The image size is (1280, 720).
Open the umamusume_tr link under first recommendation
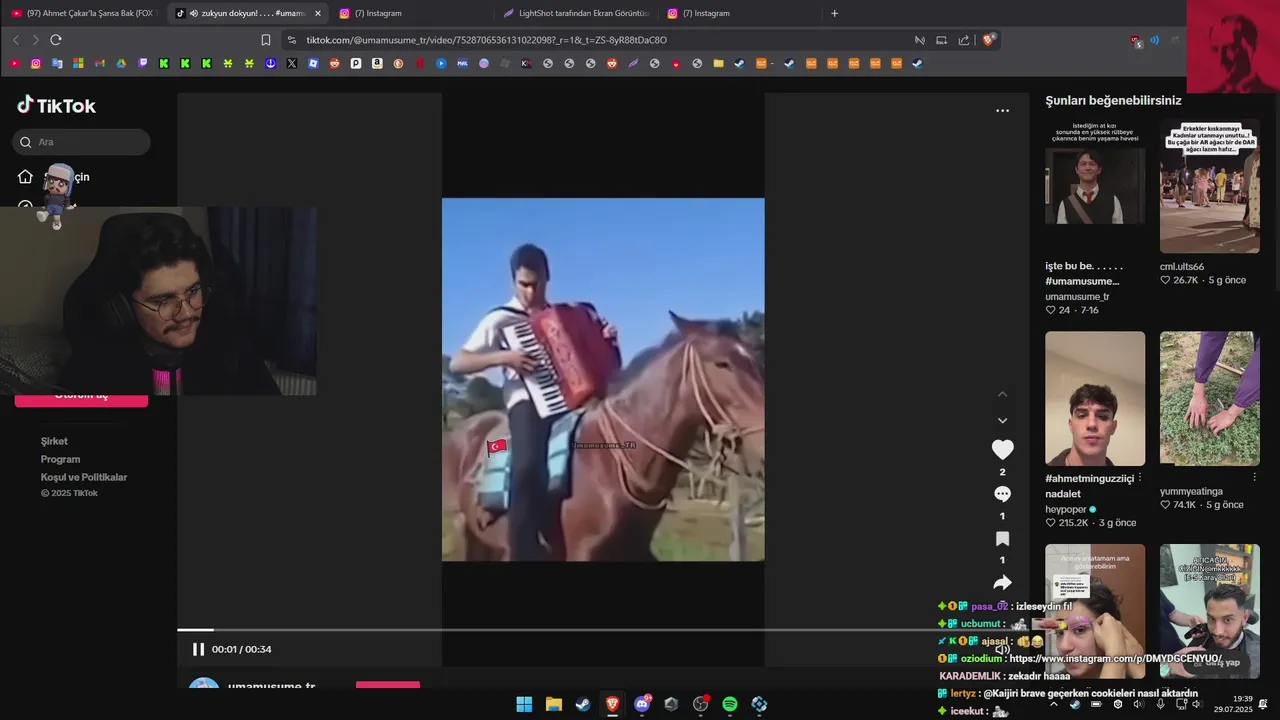1077,297
